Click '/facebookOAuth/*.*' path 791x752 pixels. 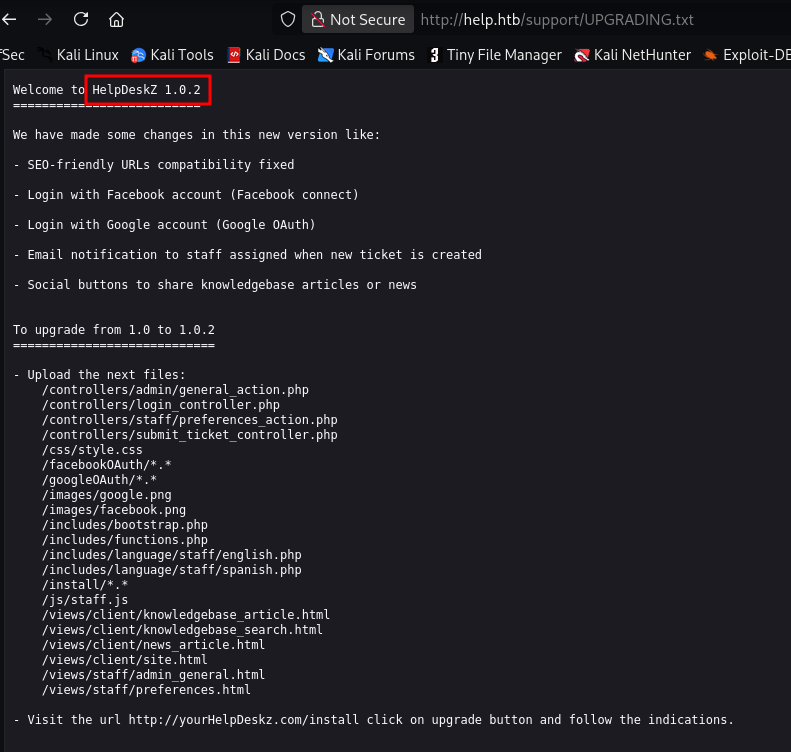click(106, 465)
